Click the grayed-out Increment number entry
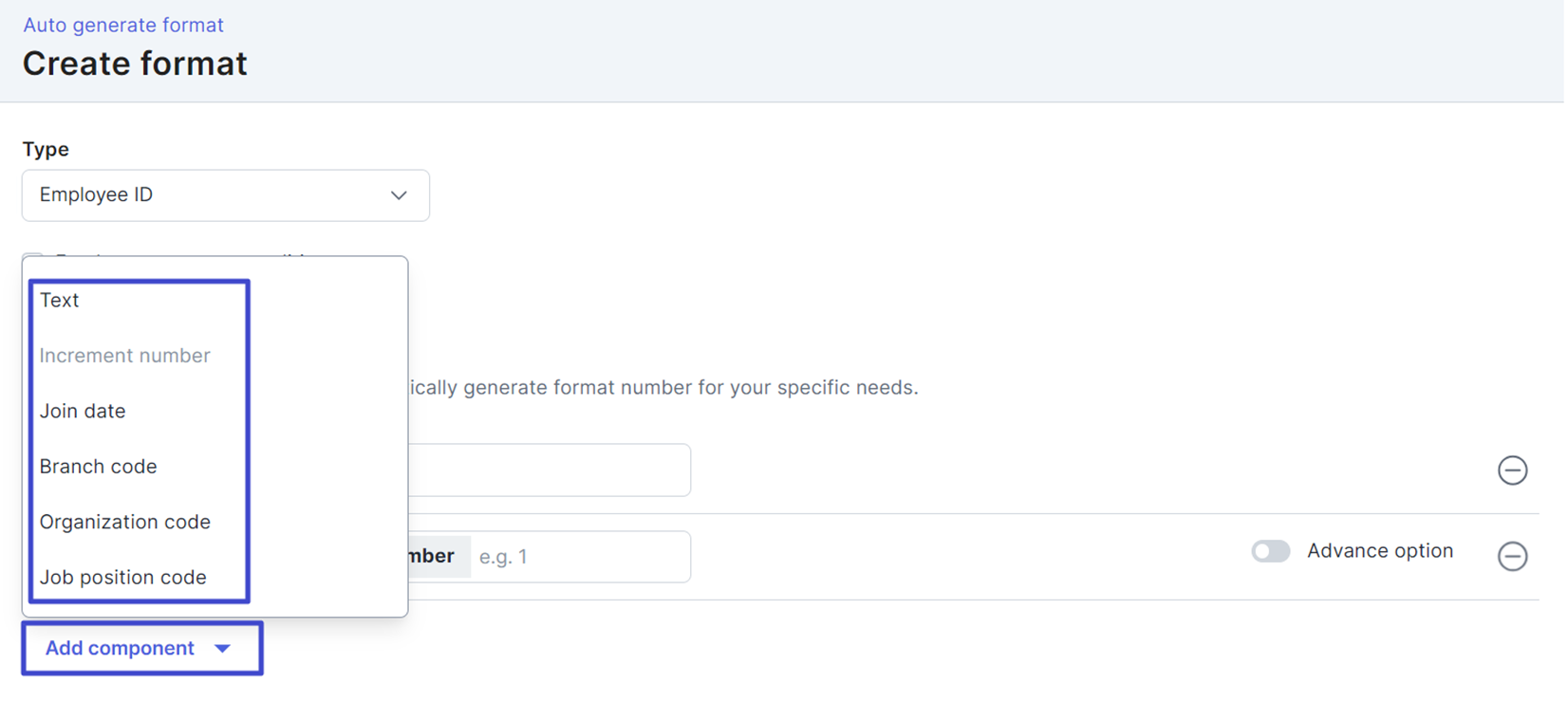This screenshot has height=701, width=1568. coord(124,355)
